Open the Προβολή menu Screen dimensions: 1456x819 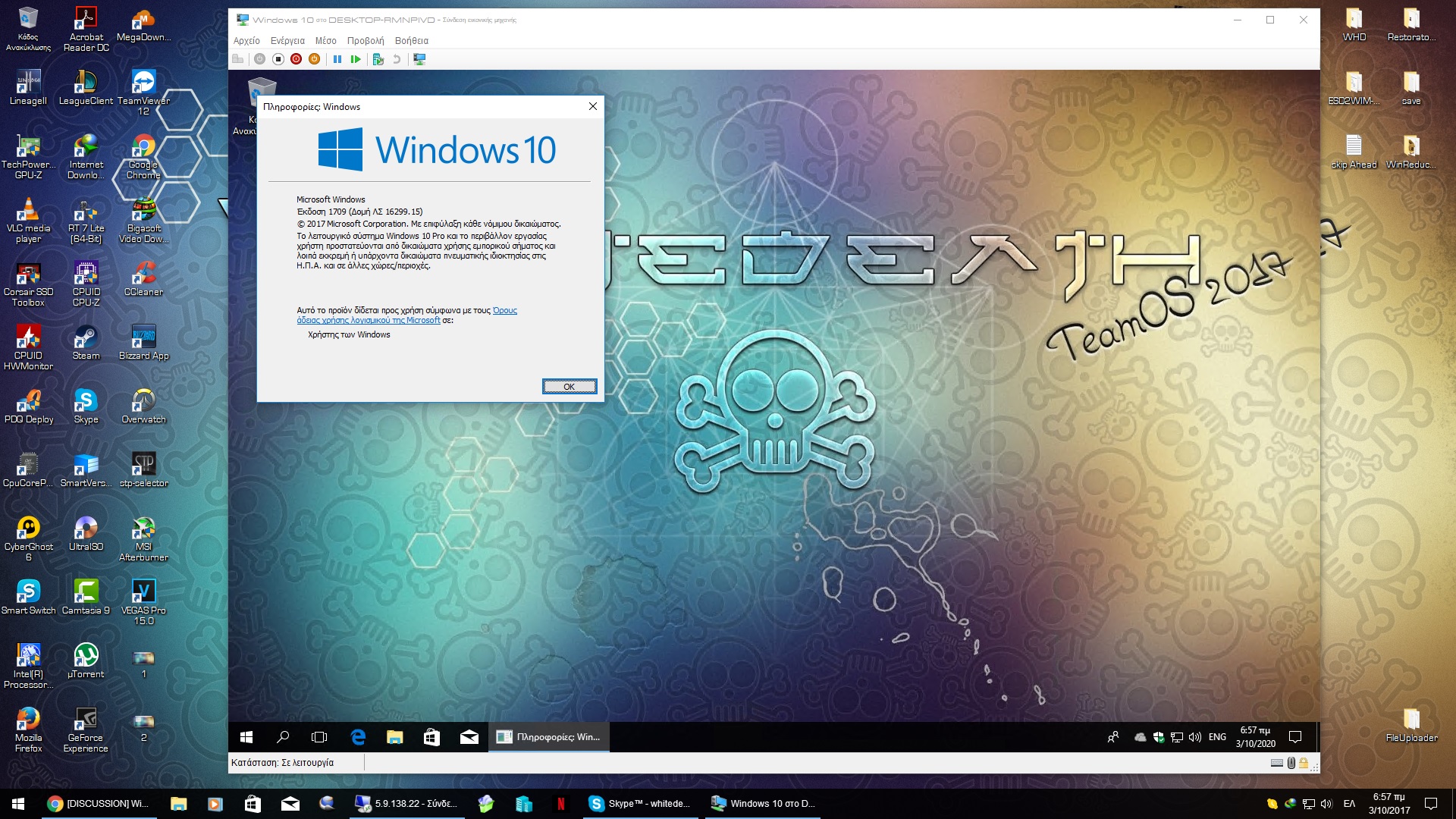[366, 41]
